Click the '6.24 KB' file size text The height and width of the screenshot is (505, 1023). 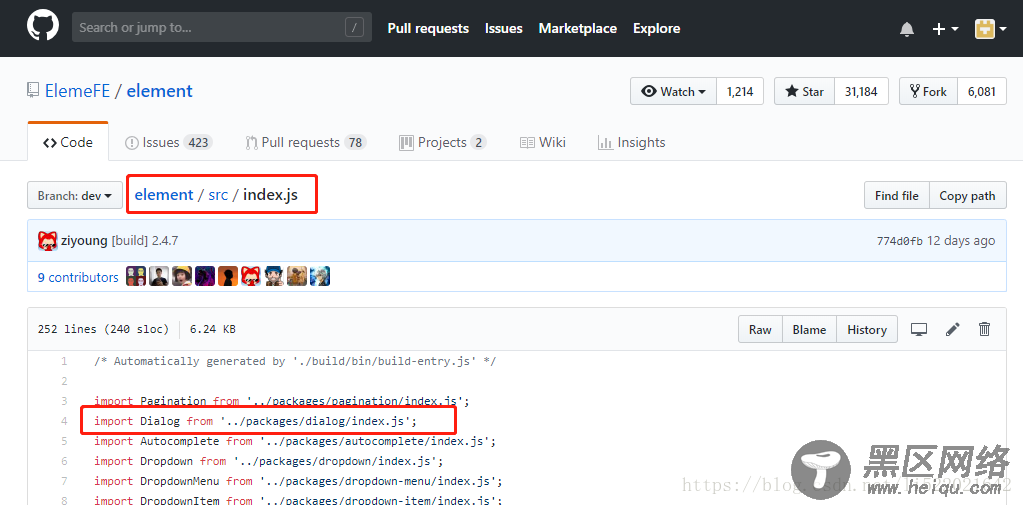[x=213, y=329]
